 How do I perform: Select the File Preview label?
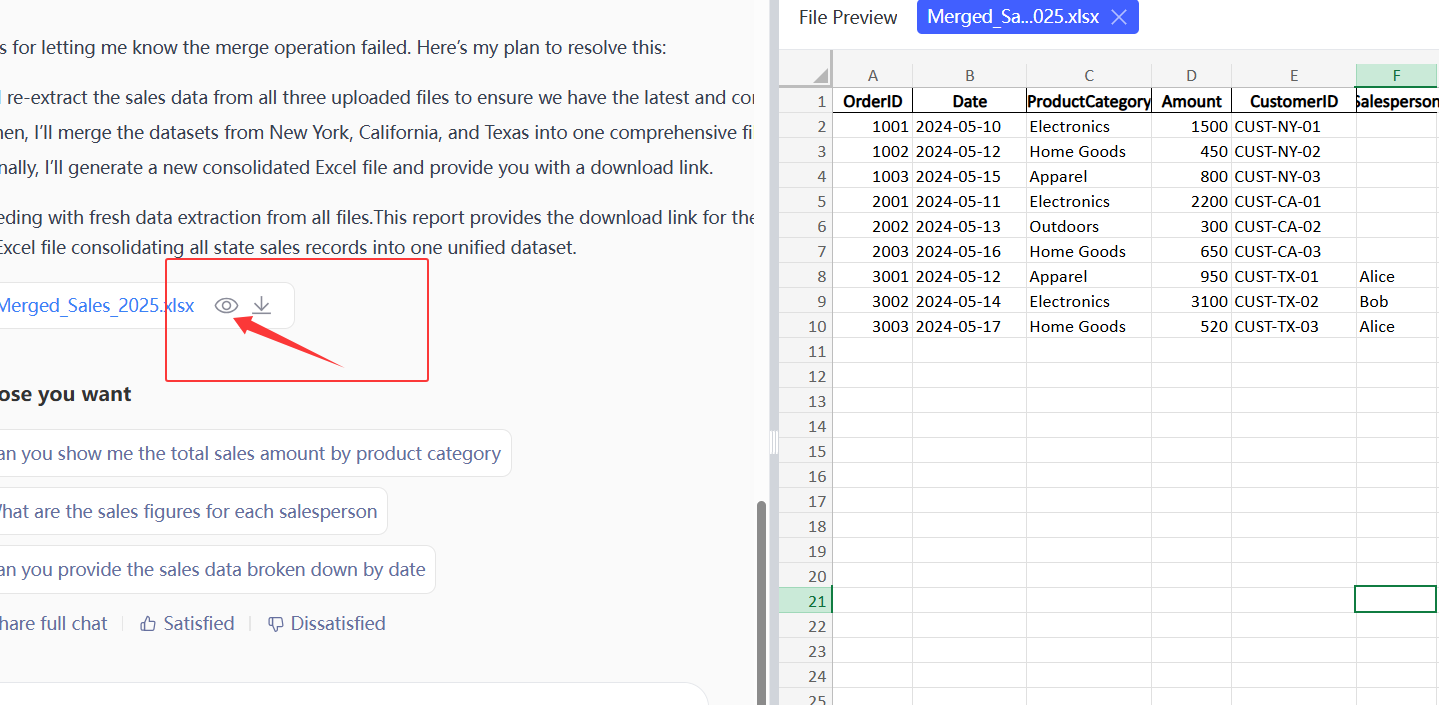click(x=848, y=17)
